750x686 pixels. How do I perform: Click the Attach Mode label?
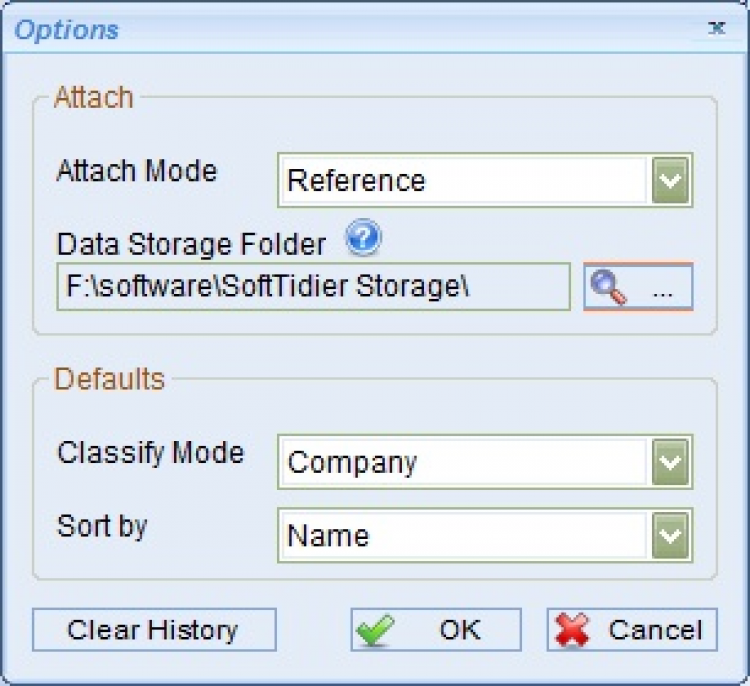(x=137, y=171)
